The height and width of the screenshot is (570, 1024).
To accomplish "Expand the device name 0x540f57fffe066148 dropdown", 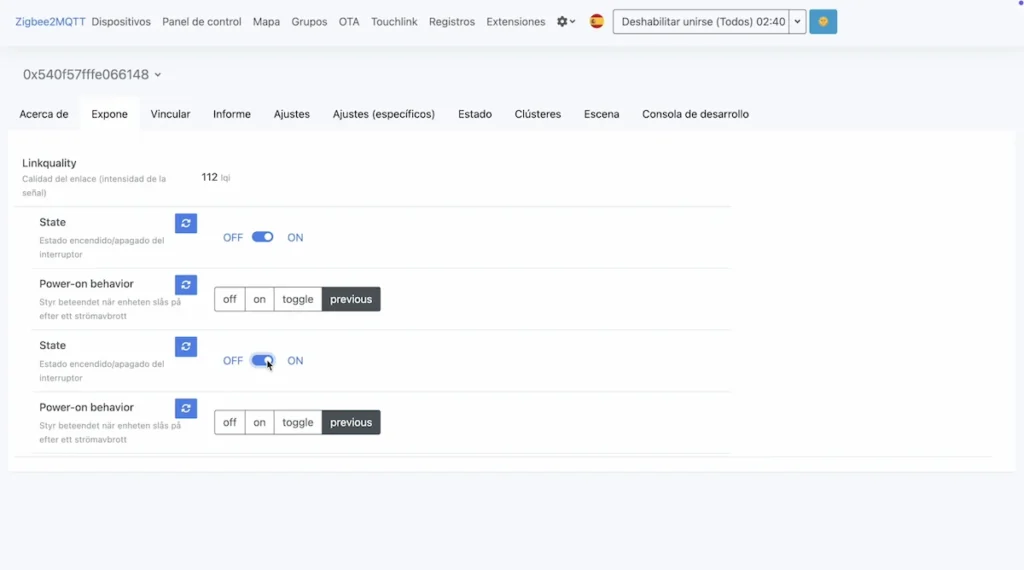I will point(92,75).
